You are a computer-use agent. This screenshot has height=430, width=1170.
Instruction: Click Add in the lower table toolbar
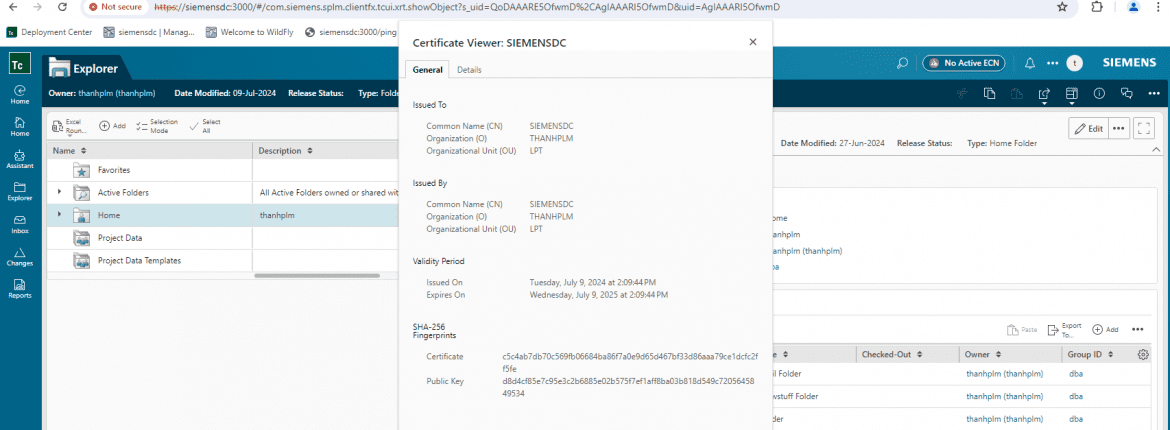1105,329
